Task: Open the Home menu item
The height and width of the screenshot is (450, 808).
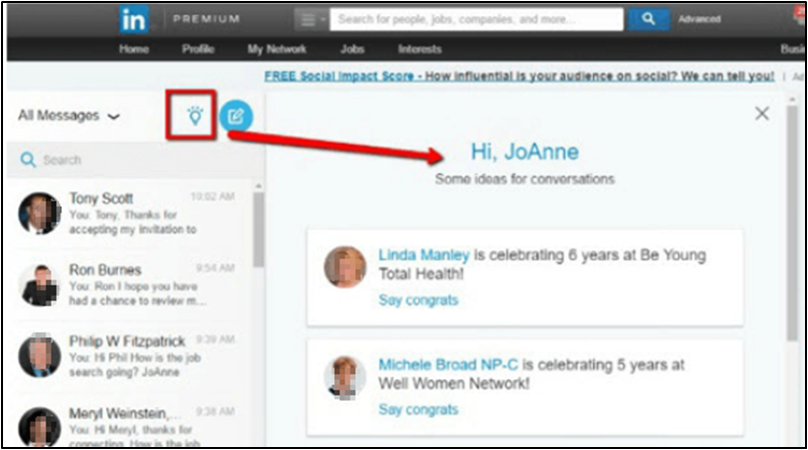Action: pyautogui.click(x=134, y=49)
